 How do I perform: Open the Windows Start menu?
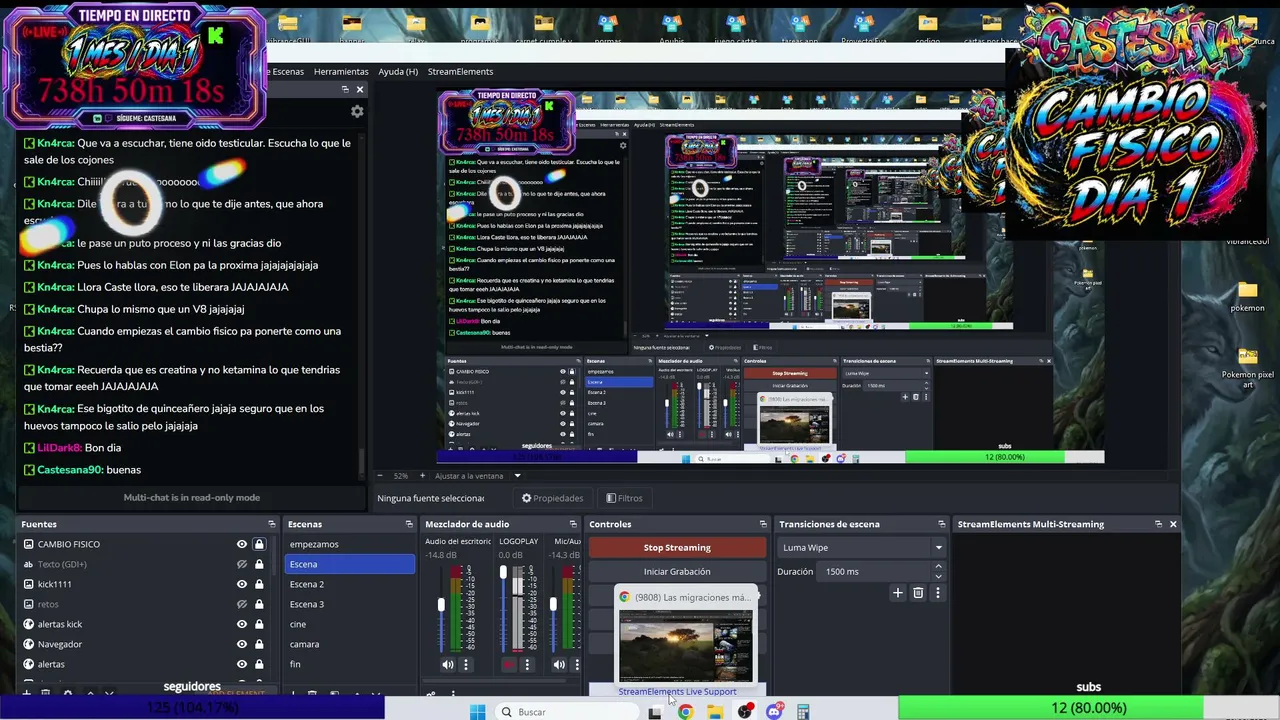click(478, 712)
